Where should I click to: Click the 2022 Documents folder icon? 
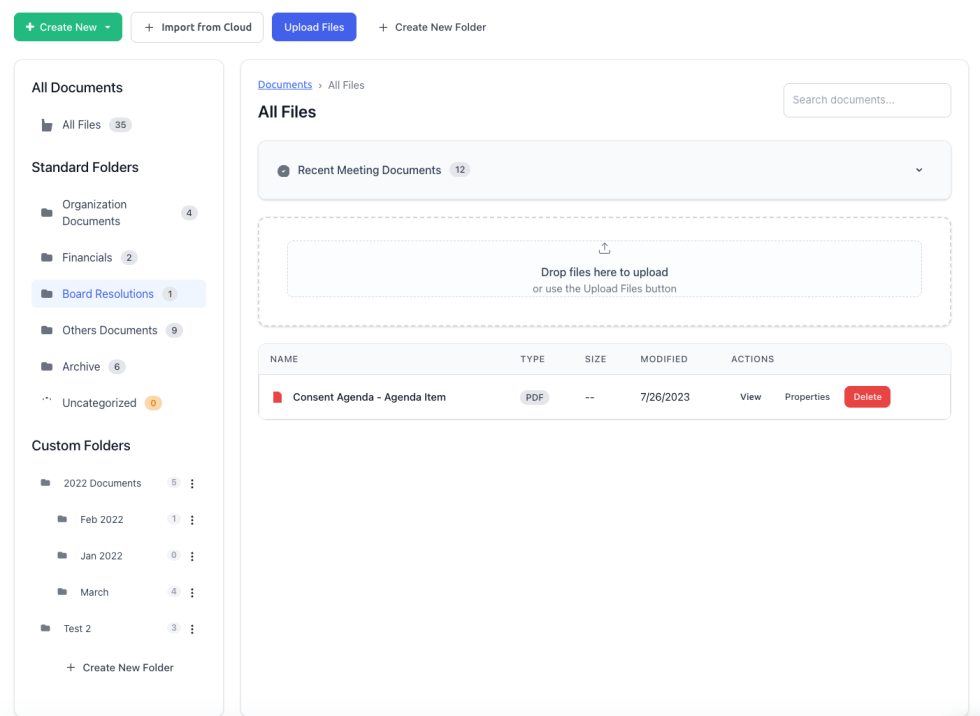tap(46, 482)
